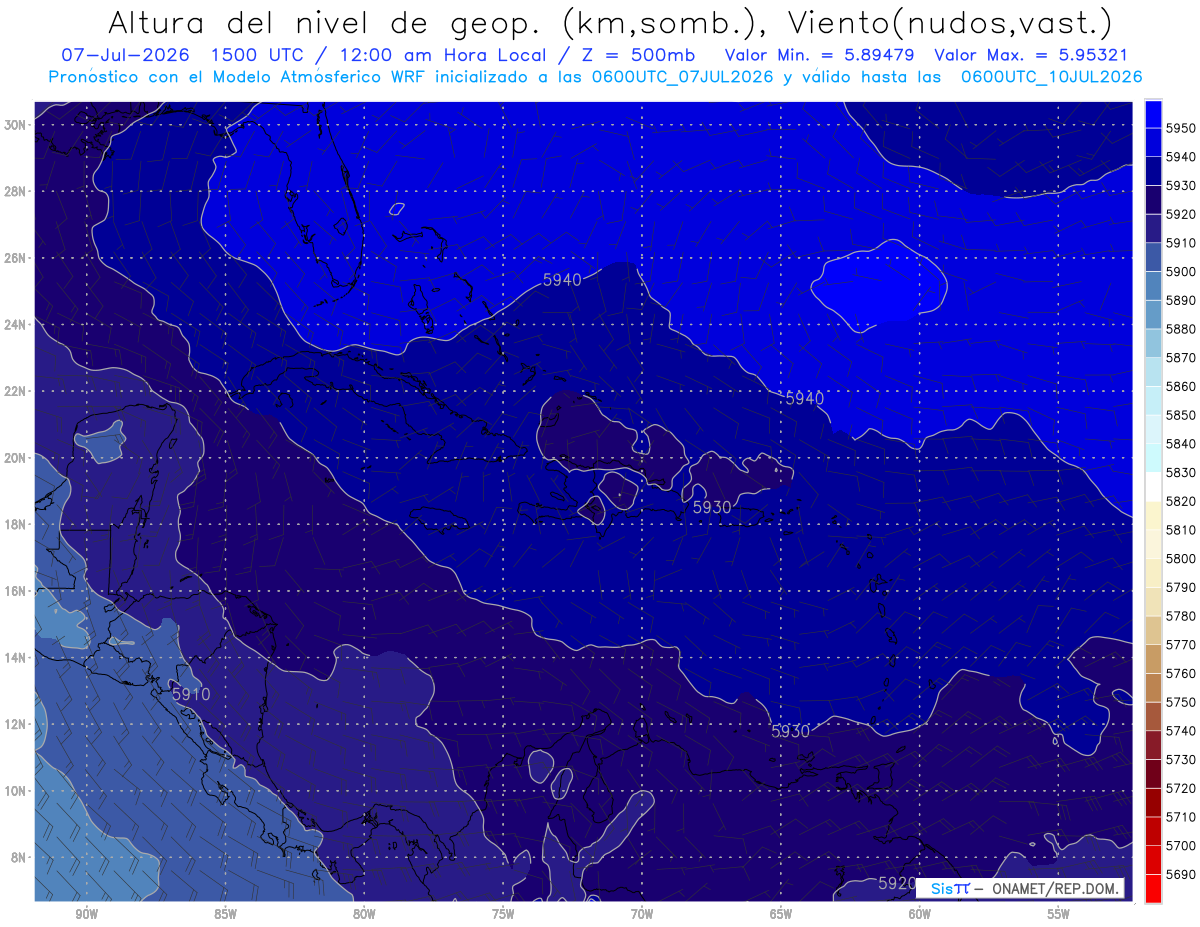Click the '55W' longitude axis label
Image resolution: width=1200 pixels, height=927 pixels.
point(1059,914)
